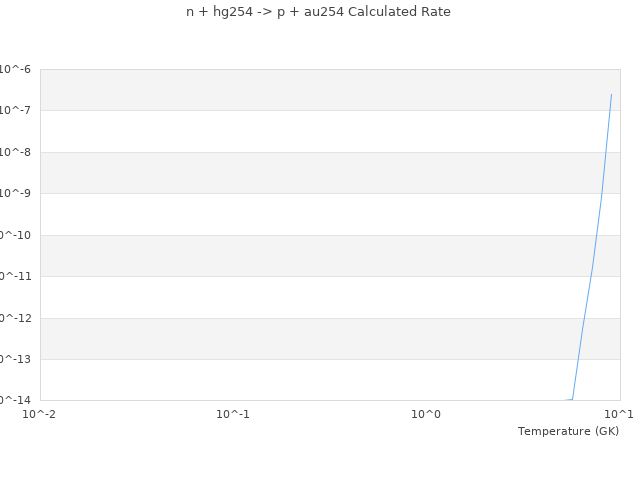Select the 10^-9 y-axis tick label
Image resolution: width=640 pixels, height=480 pixels.
tap(15, 193)
